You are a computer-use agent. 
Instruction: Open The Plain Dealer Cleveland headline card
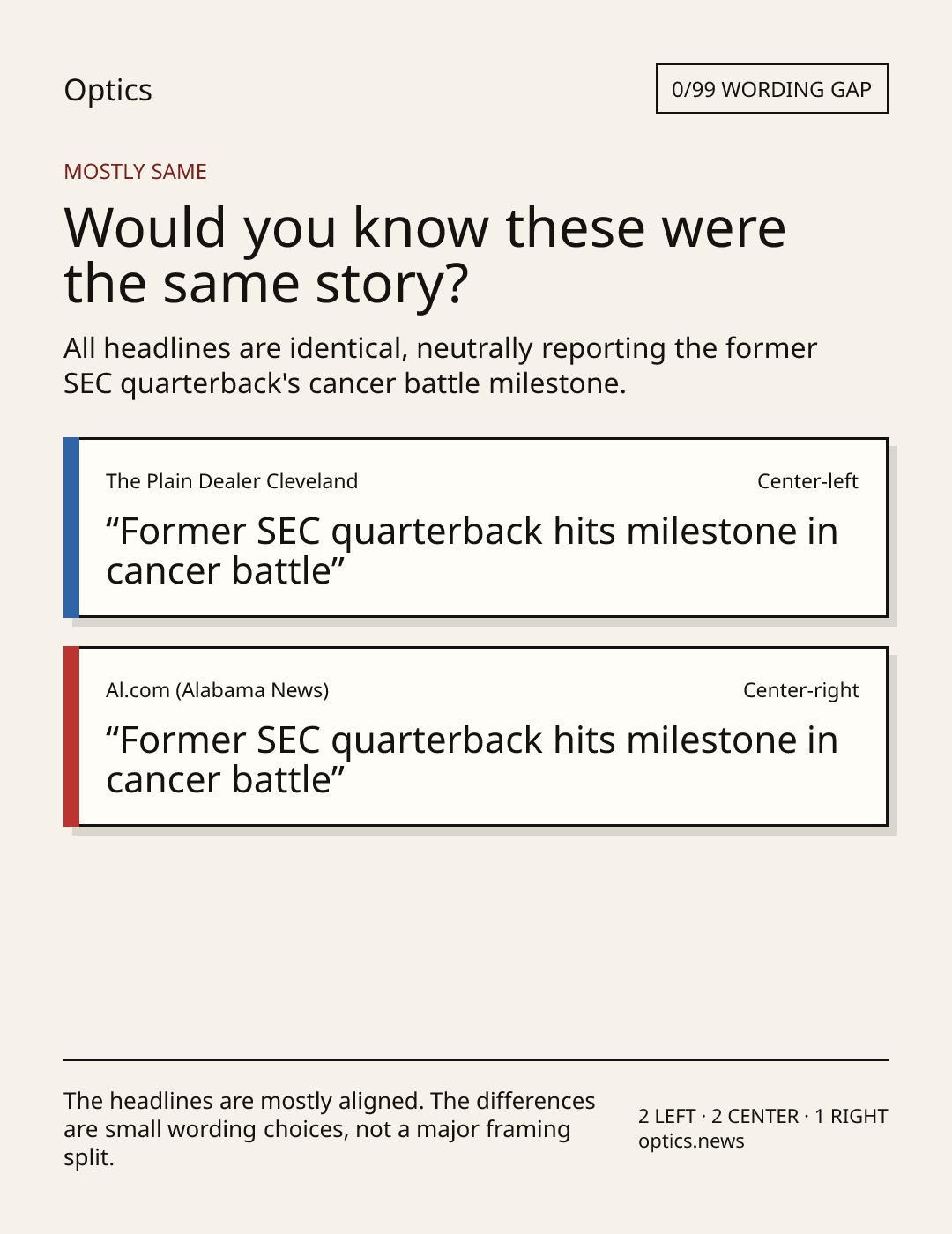(475, 527)
